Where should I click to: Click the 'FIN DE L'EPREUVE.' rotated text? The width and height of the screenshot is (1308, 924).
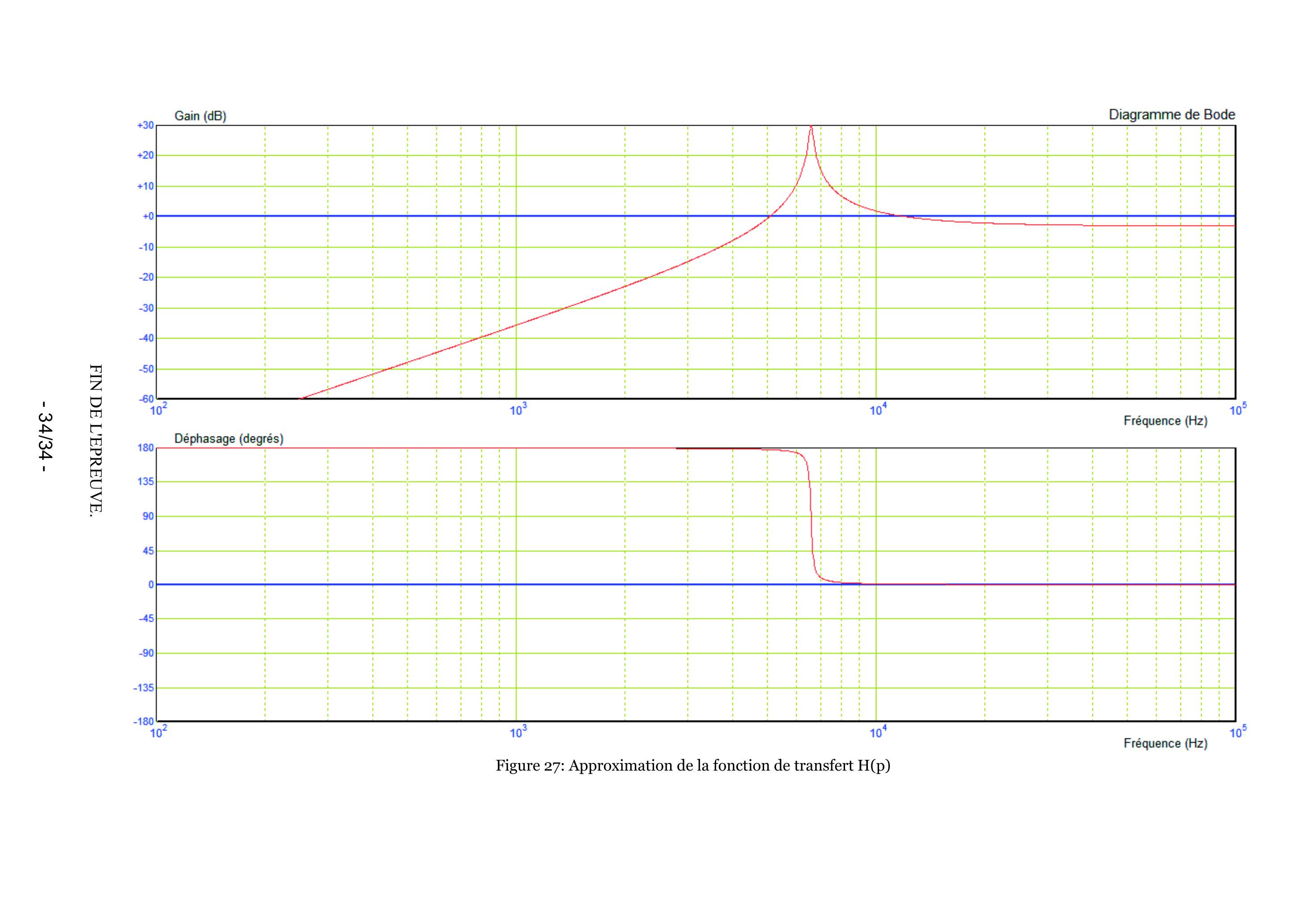96,441
